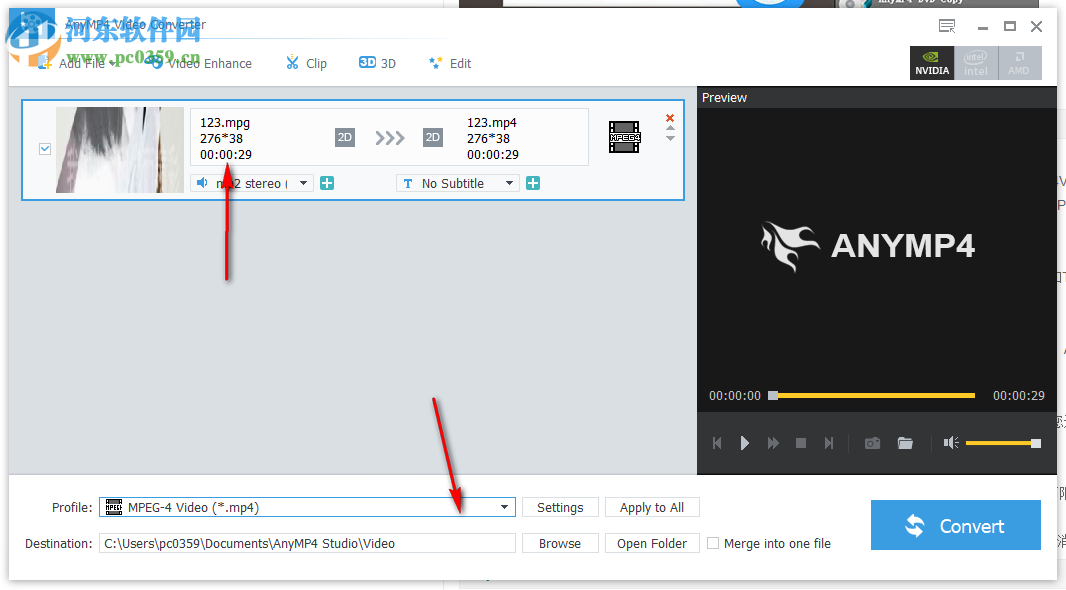This screenshot has width=1066, height=590.
Task: Remove 123.mpg with the red X
Action: (670, 118)
